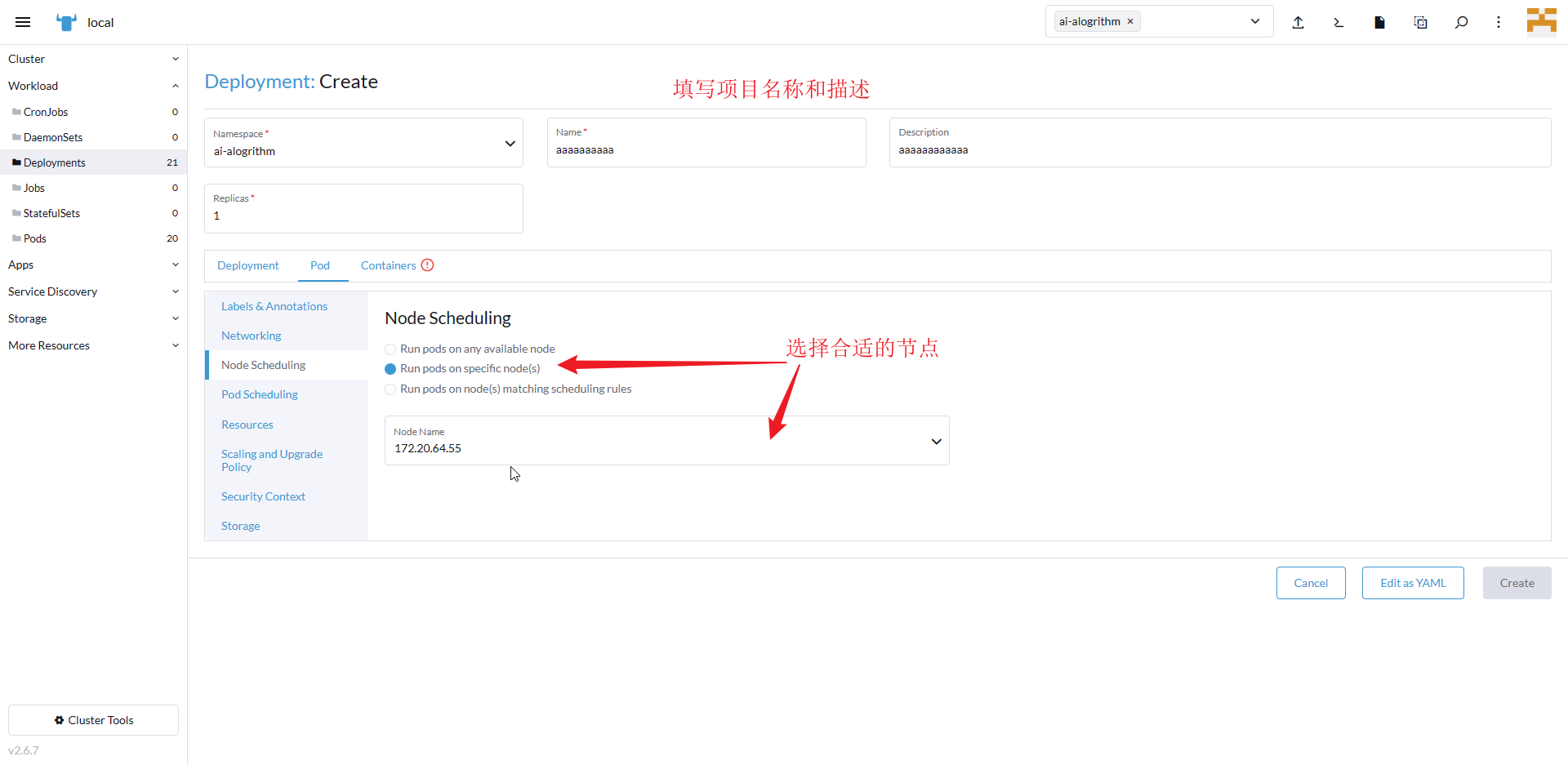Go to StatefulSets in sidebar

pyautogui.click(x=93, y=213)
